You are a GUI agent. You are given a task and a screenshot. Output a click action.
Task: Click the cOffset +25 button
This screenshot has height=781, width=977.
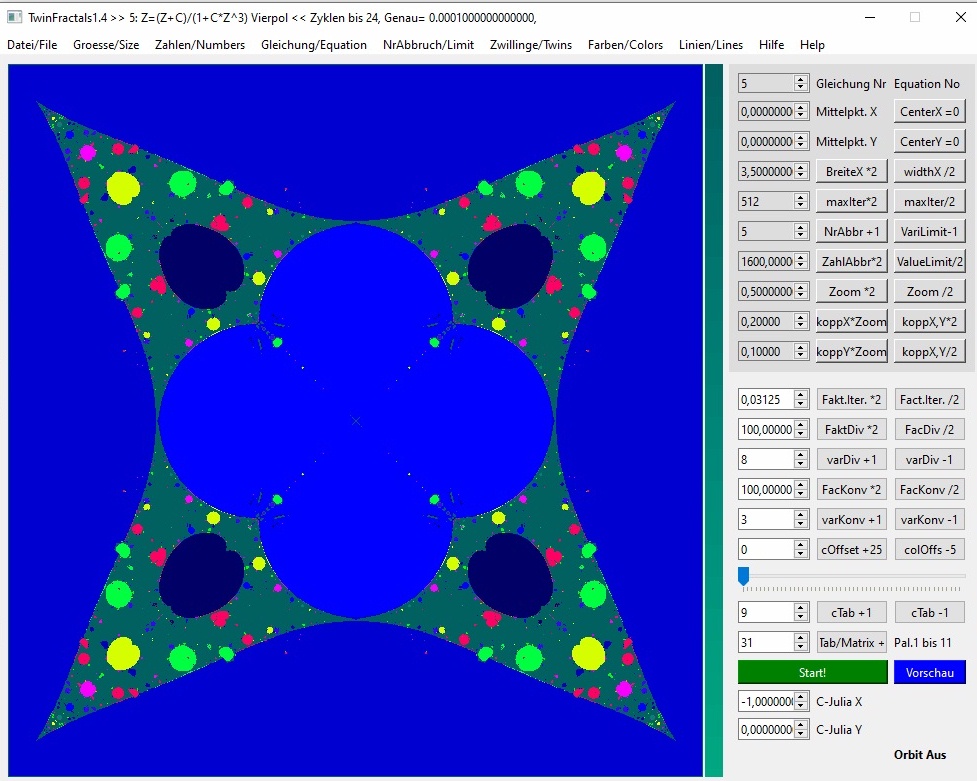[x=851, y=549]
